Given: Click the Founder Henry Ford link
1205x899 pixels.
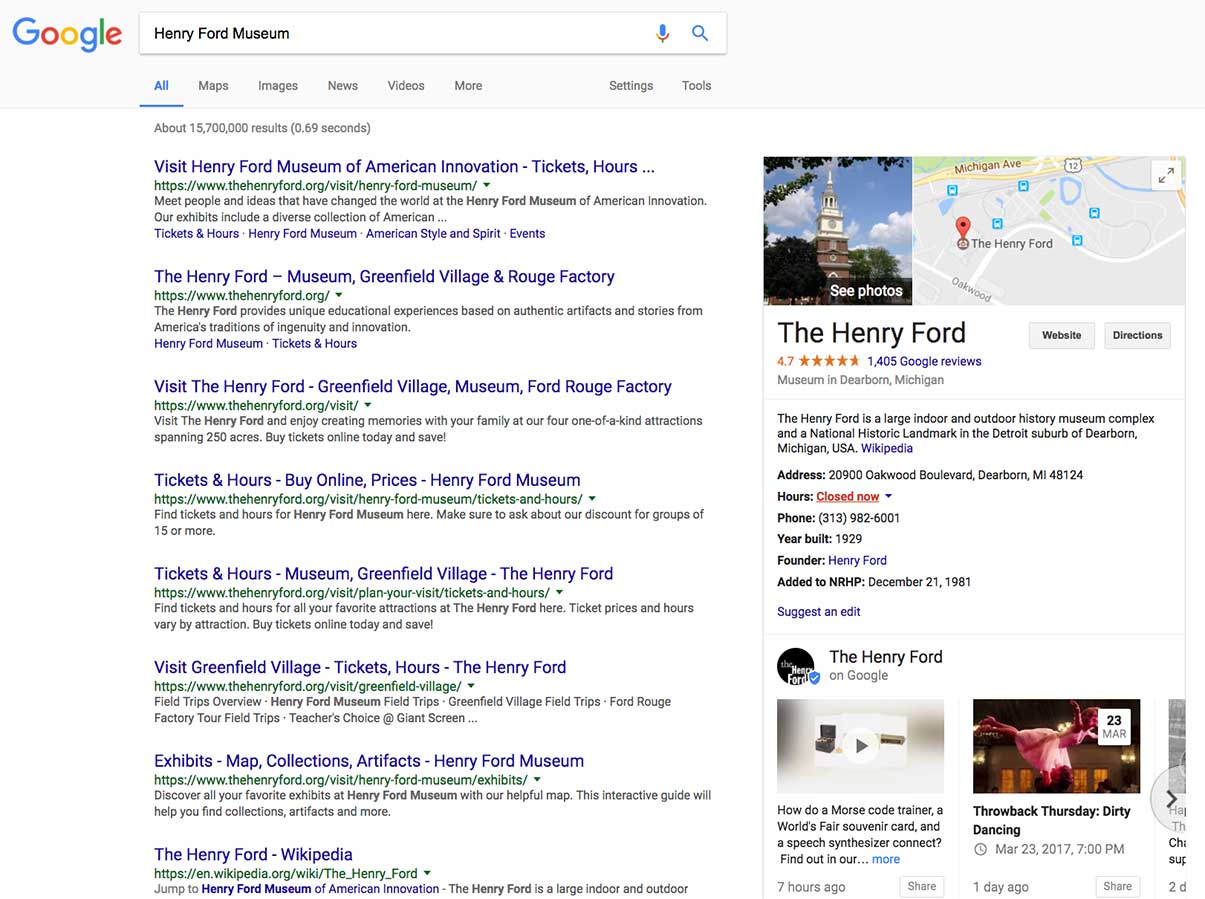Looking at the screenshot, I should 857,561.
